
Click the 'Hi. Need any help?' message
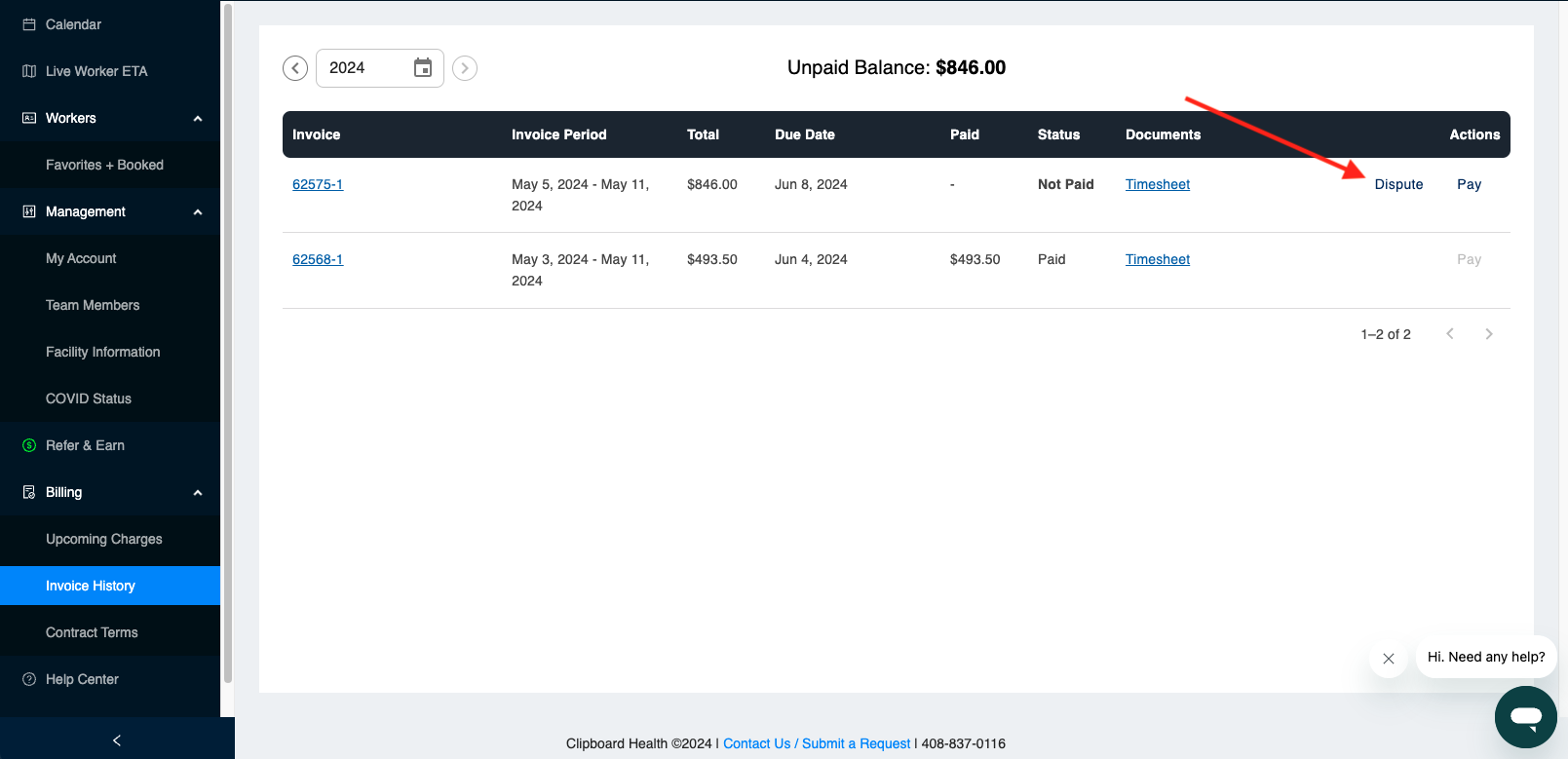click(x=1486, y=657)
